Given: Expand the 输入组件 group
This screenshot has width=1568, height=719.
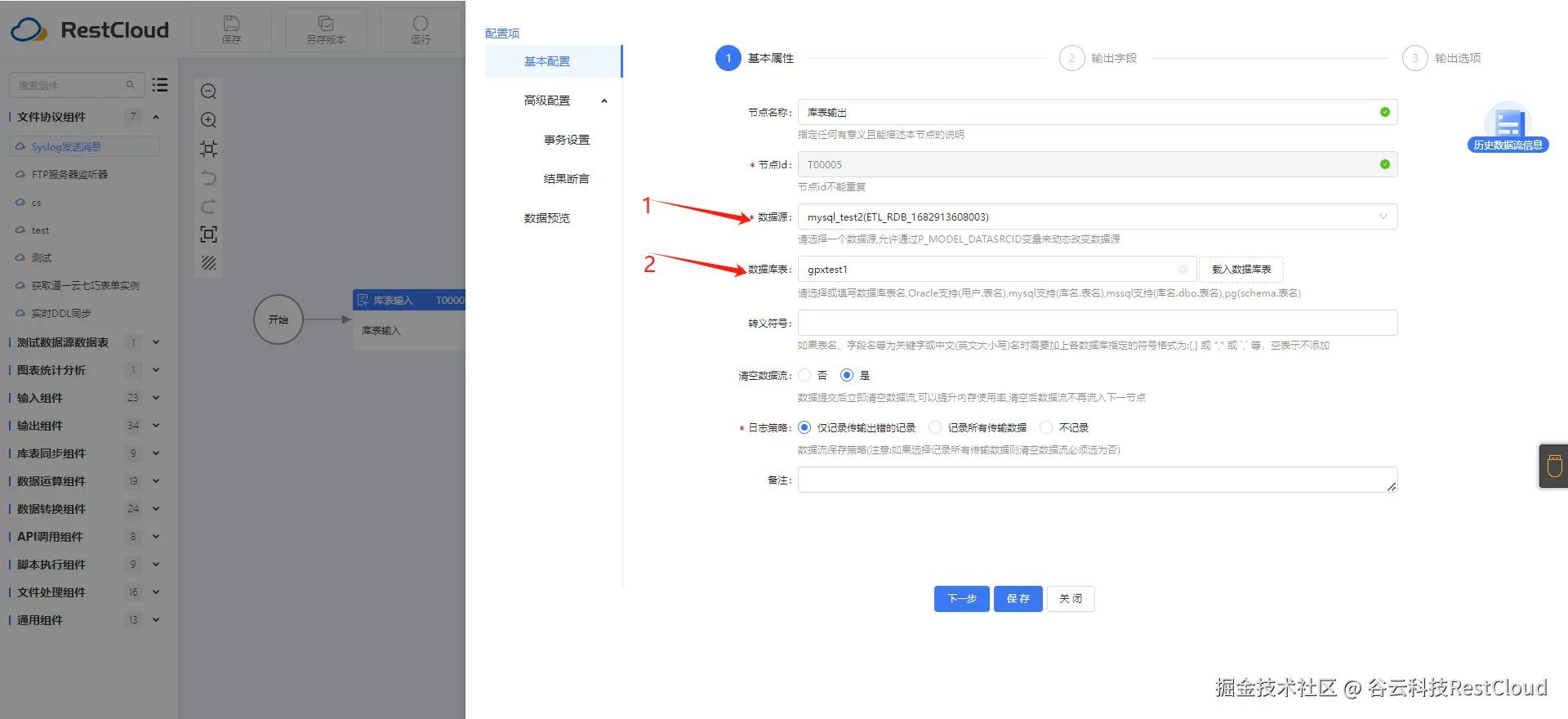Looking at the screenshot, I should tap(156, 398).
